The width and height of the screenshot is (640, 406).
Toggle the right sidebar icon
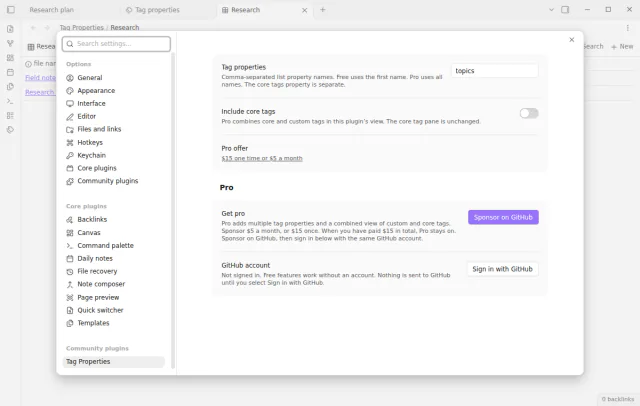[565, 9]
